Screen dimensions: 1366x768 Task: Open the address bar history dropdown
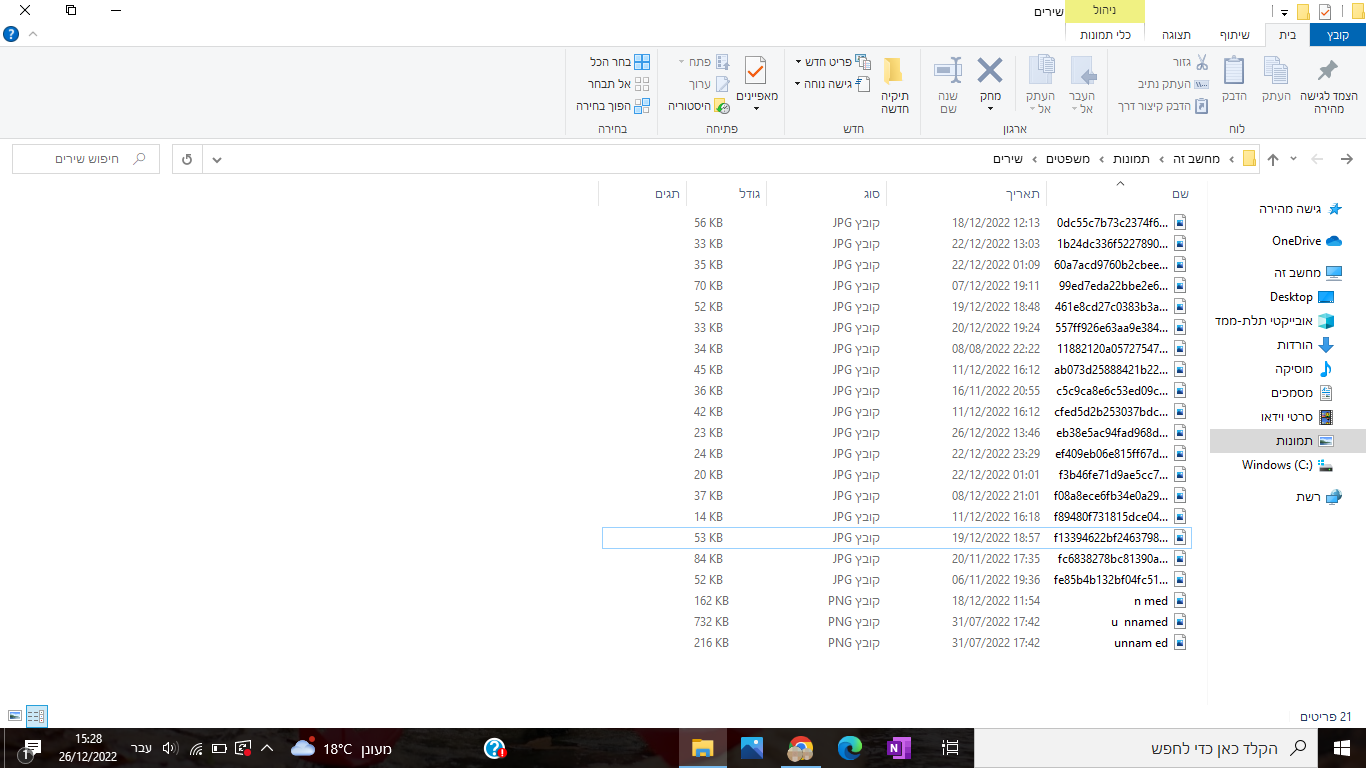point(217,159)
